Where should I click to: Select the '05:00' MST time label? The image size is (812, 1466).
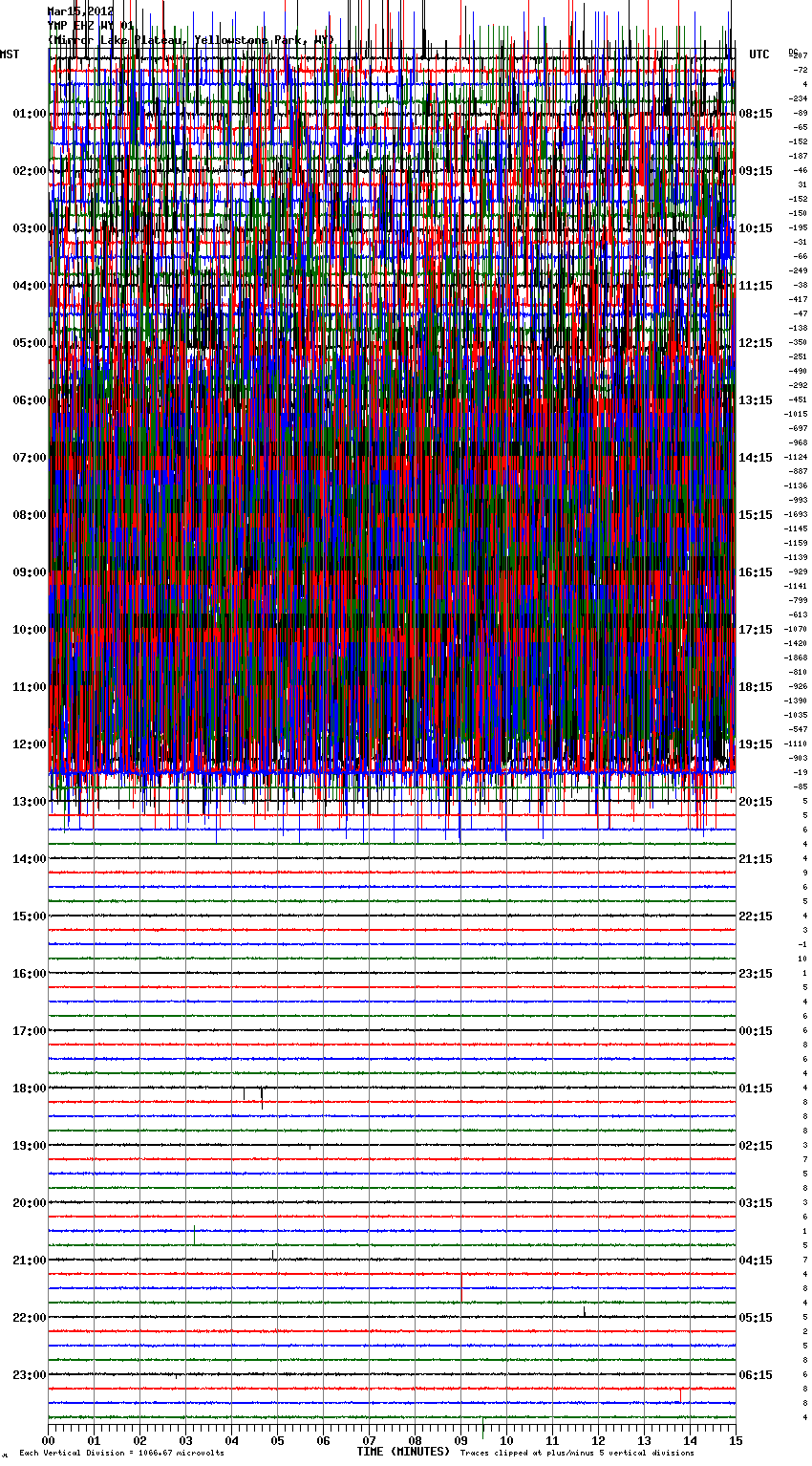tap(29, 343)
